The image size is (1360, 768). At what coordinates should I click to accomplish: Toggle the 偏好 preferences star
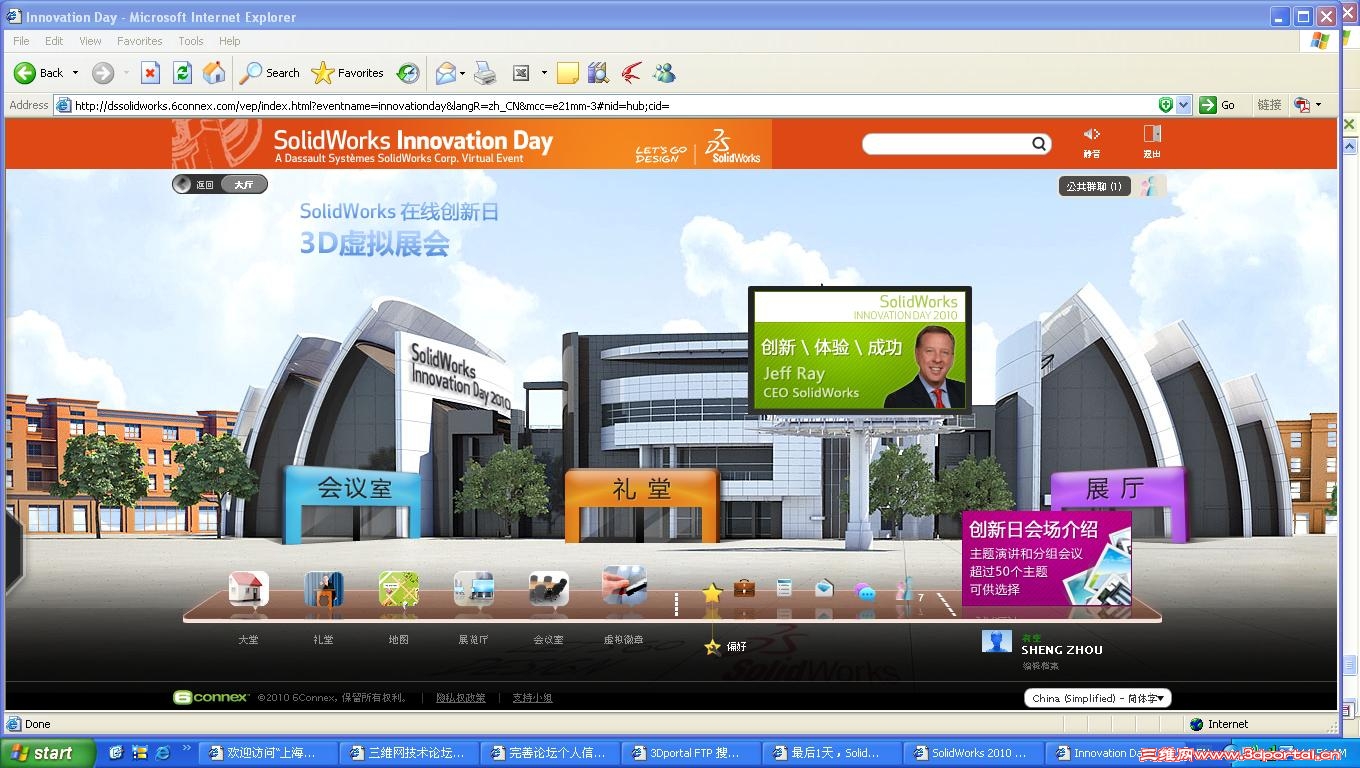[x=713, y=648]
